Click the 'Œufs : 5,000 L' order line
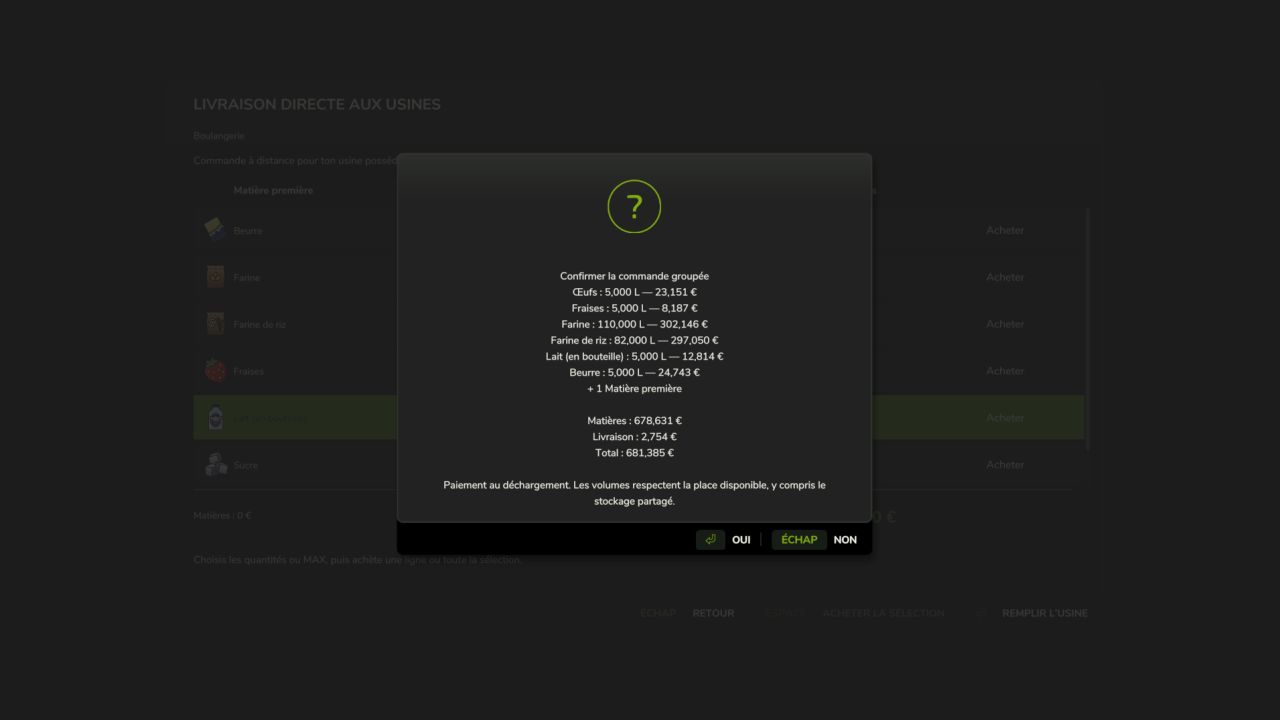 pyautogui.click(x=634, y=292)
